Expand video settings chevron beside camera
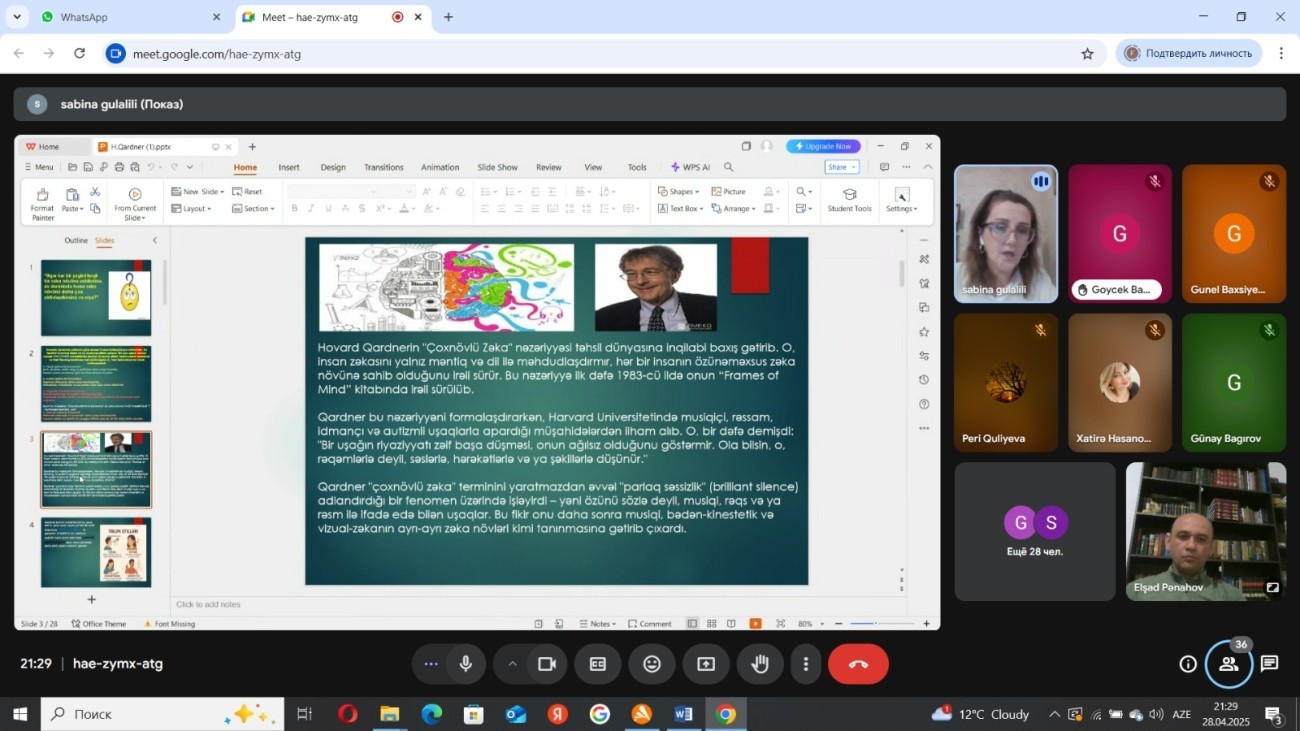 click(x=512, y=664)
